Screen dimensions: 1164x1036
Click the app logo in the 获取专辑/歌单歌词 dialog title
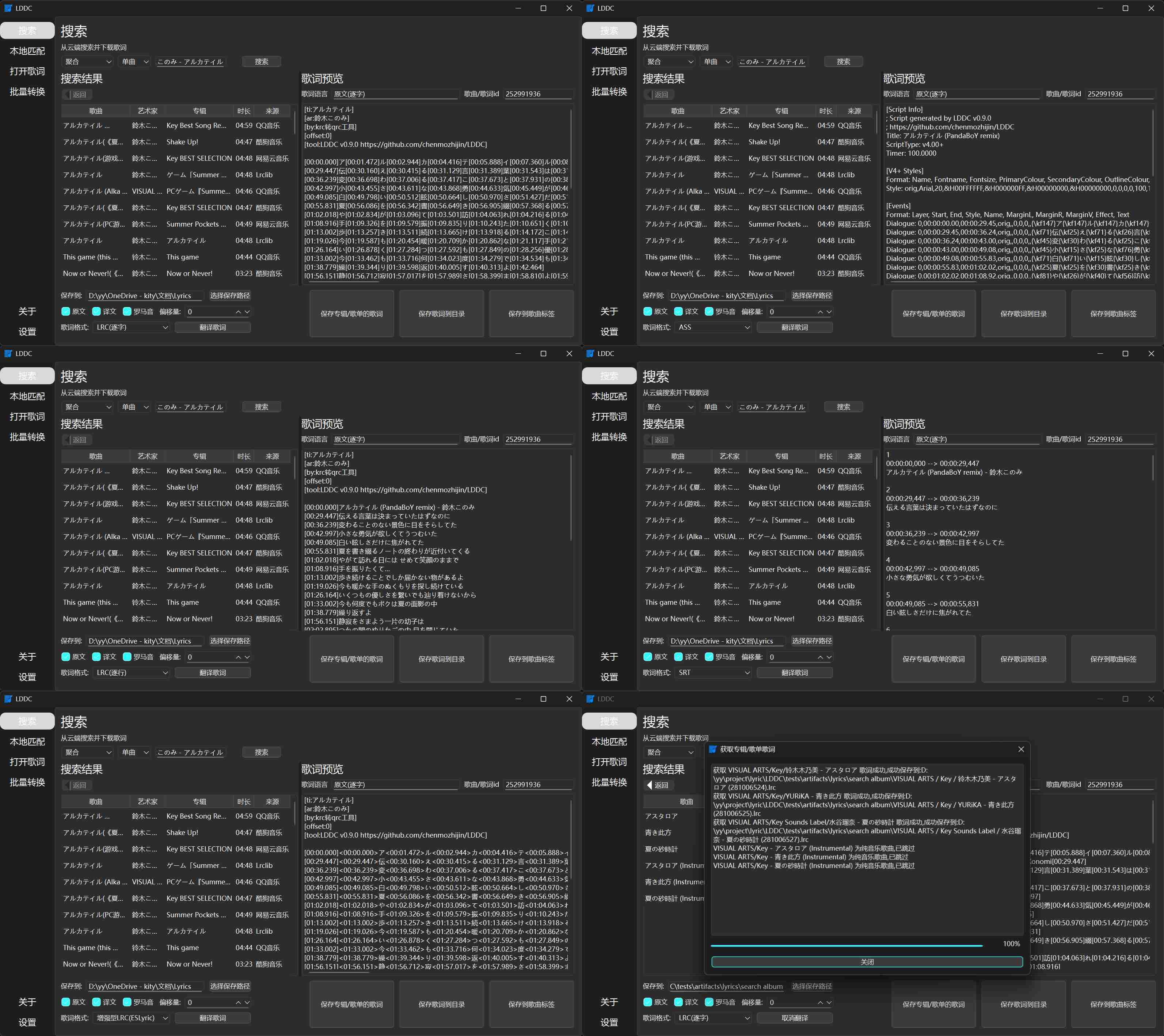click(x=712, y=750)
